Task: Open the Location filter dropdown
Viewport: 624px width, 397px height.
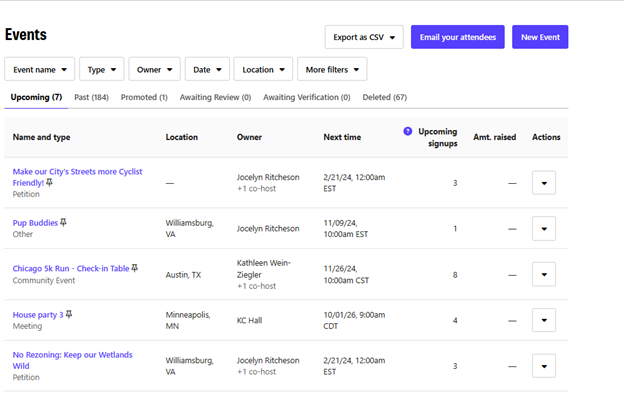Action: click(x=263, y=70)
